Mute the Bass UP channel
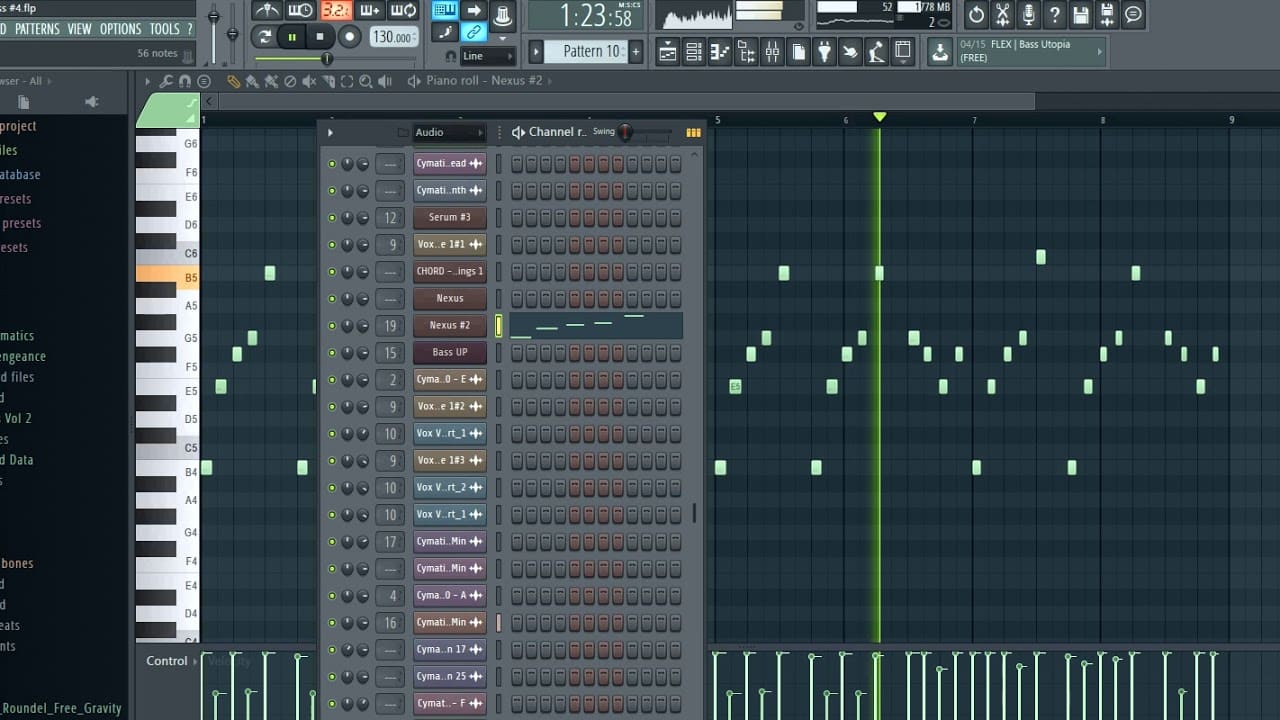Viewport: 1280px width, 720px height. (x=332, y=353)
